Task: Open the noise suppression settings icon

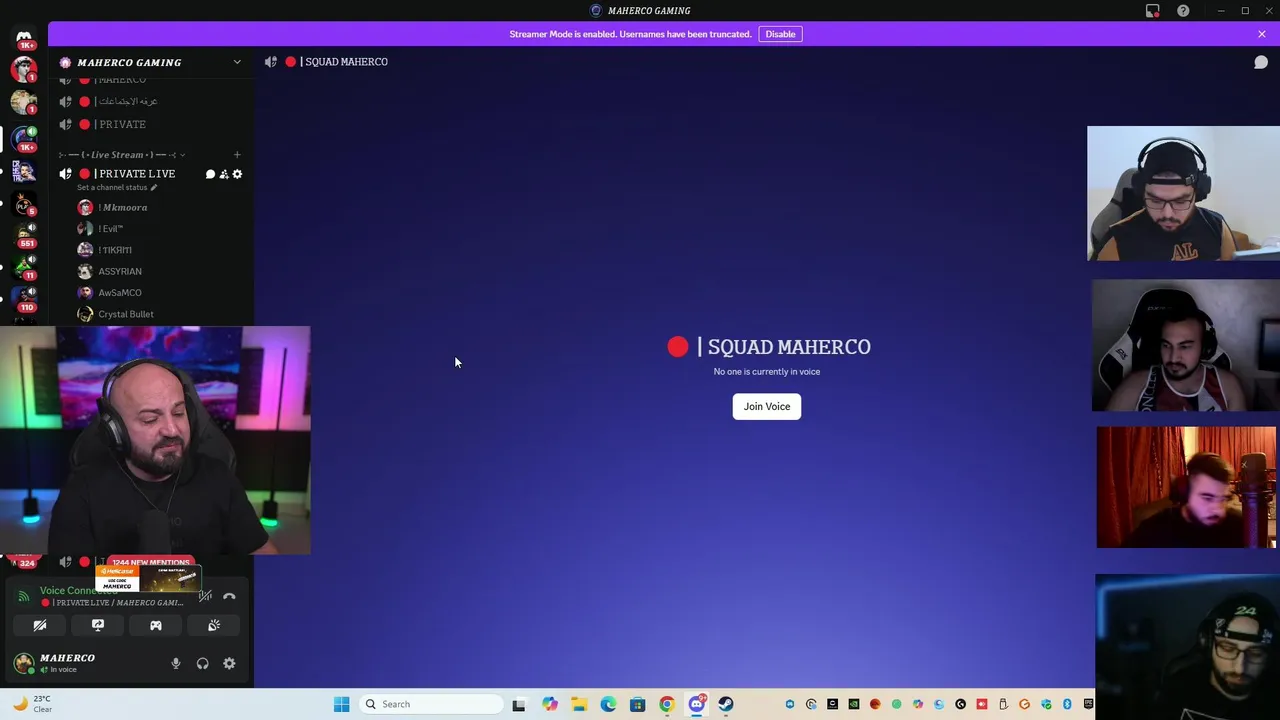Action: point(205,596)
